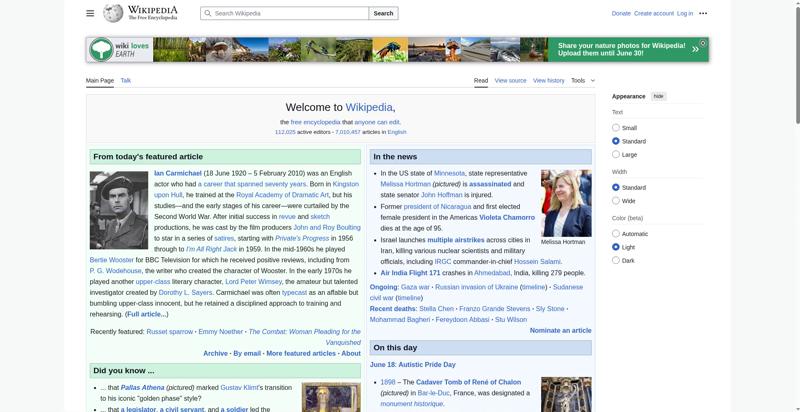The width and height of the screenshot is (800, 412).
Task: Open June 18: Autistic Pride Day link
Action: (x=413, y=365)
